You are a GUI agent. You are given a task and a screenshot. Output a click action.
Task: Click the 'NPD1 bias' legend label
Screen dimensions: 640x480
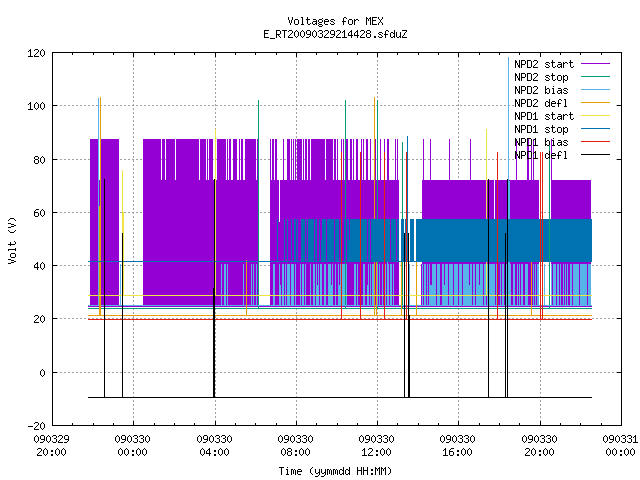click(x=541, y=142)
